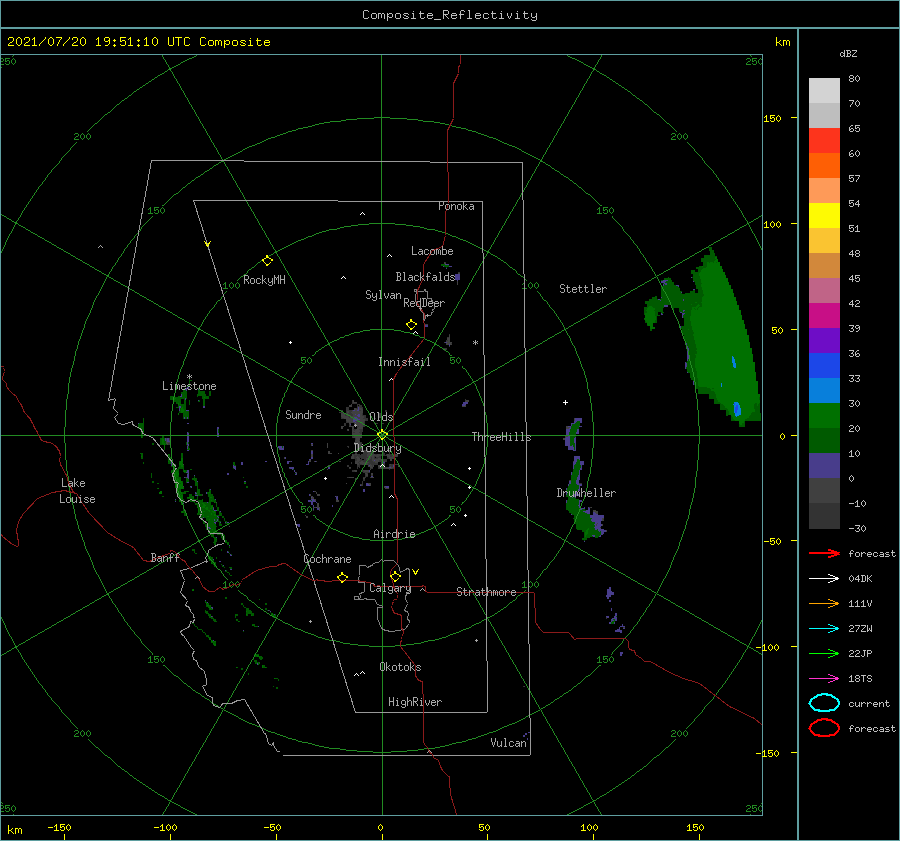Click the Innisfail city label

pyautogui.click(x=404, y=362)
